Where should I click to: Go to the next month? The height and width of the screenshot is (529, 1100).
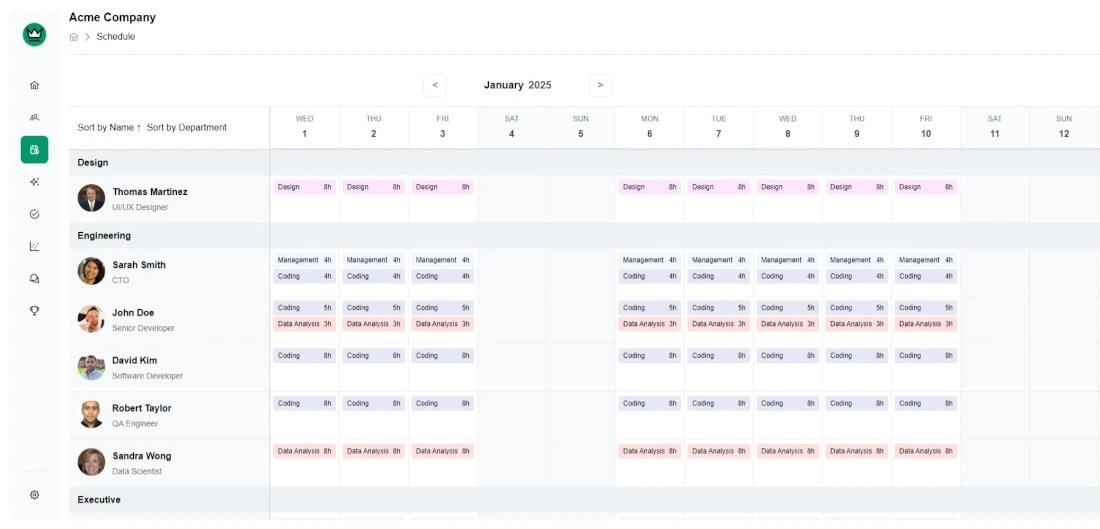[601, 85]
